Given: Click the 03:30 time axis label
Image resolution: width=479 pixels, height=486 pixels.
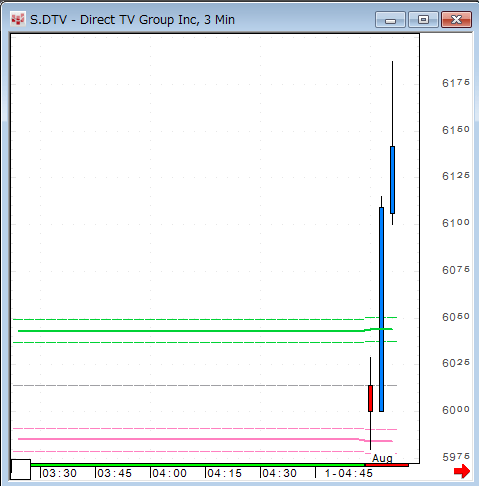Looking at the screenshot, I should 59,473.
